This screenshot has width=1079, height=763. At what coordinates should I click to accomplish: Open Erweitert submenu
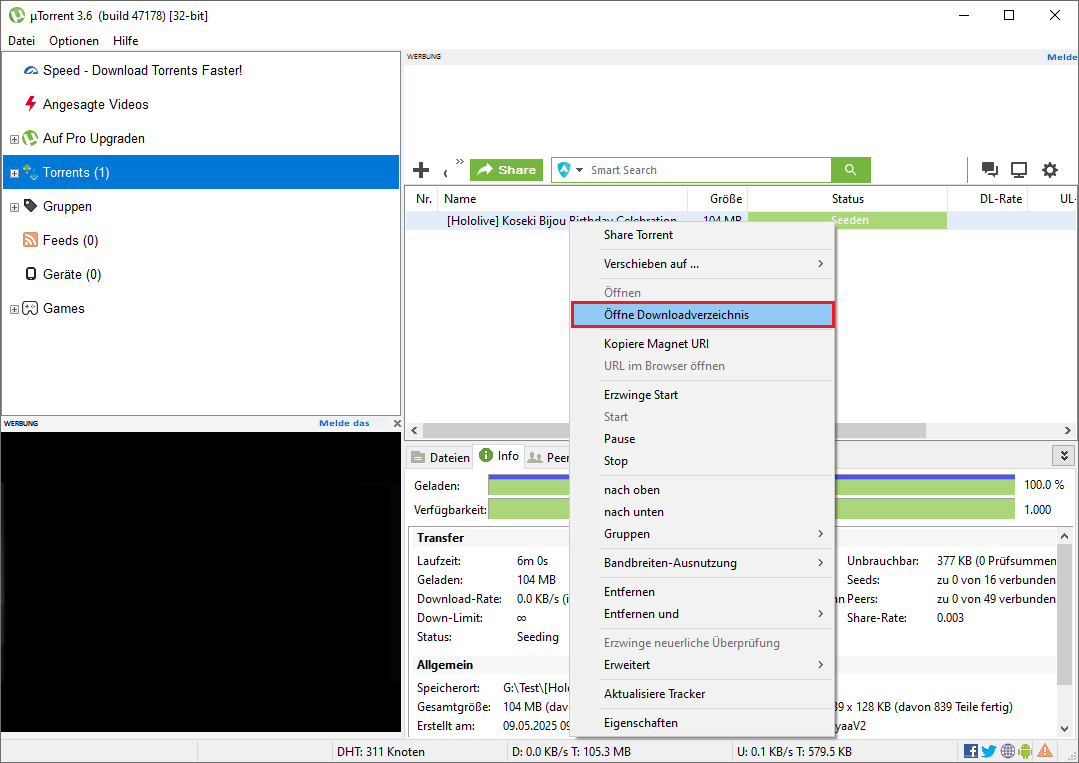[x=703, y=664]
